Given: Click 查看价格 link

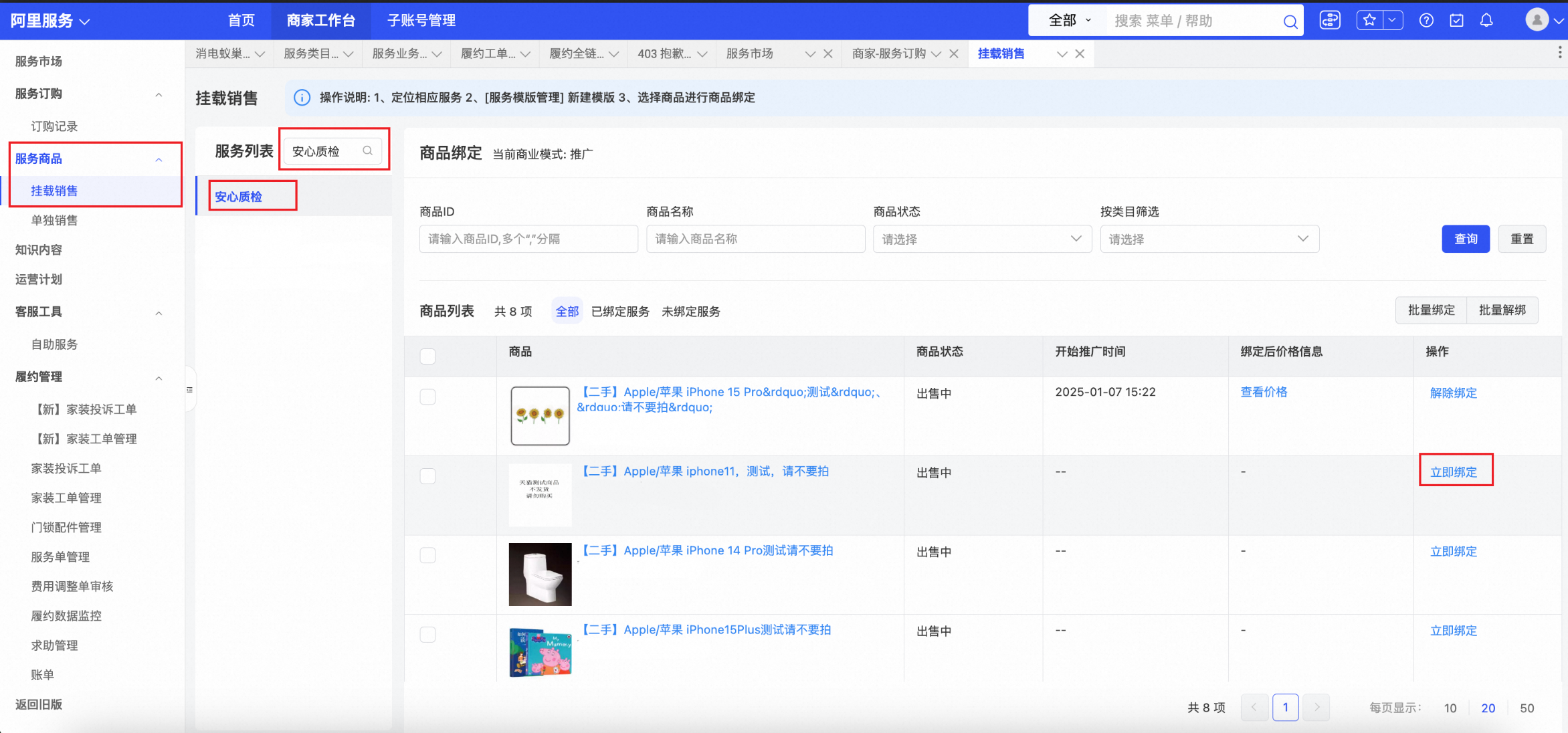Looking at the screenshot, I should tap(1264, 392).
